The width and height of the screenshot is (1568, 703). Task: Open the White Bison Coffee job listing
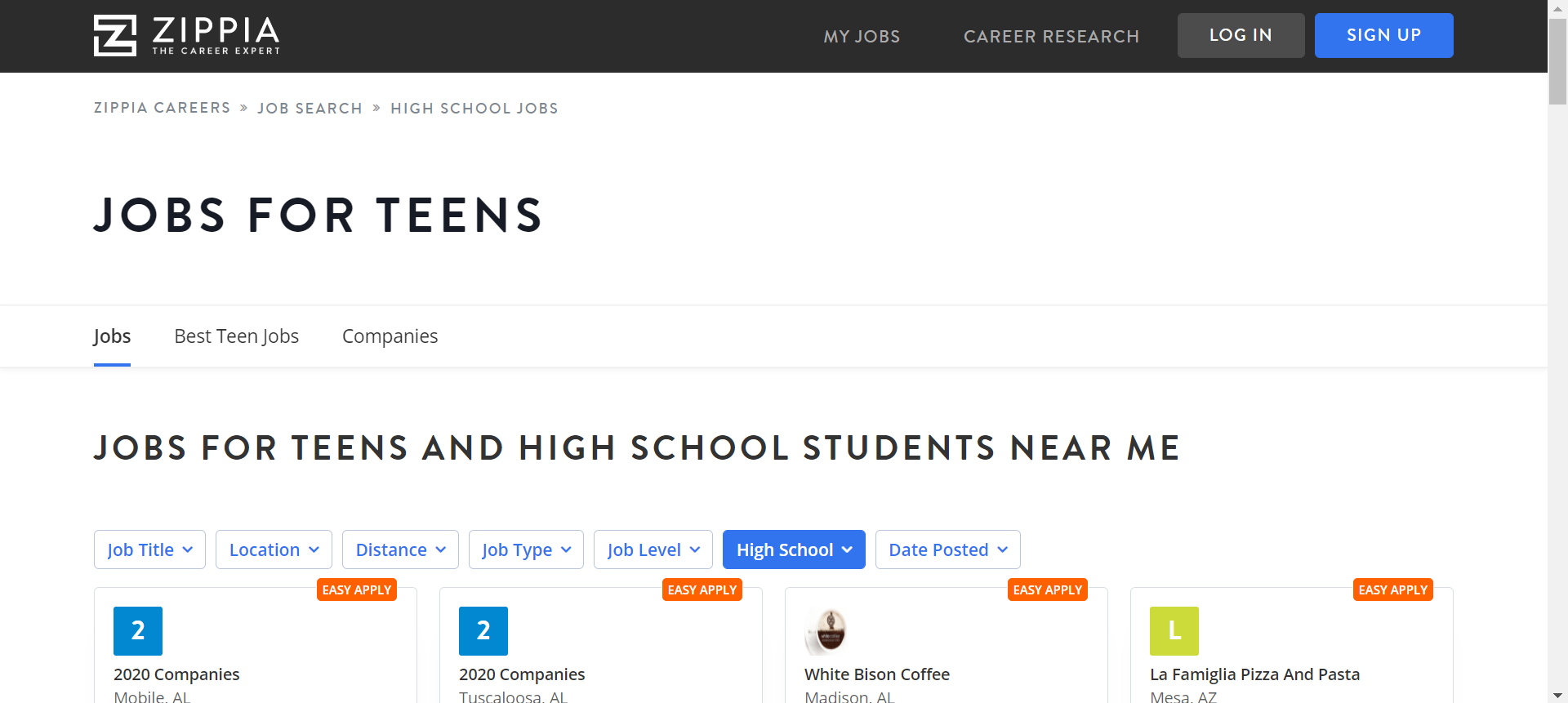[947, 645]
